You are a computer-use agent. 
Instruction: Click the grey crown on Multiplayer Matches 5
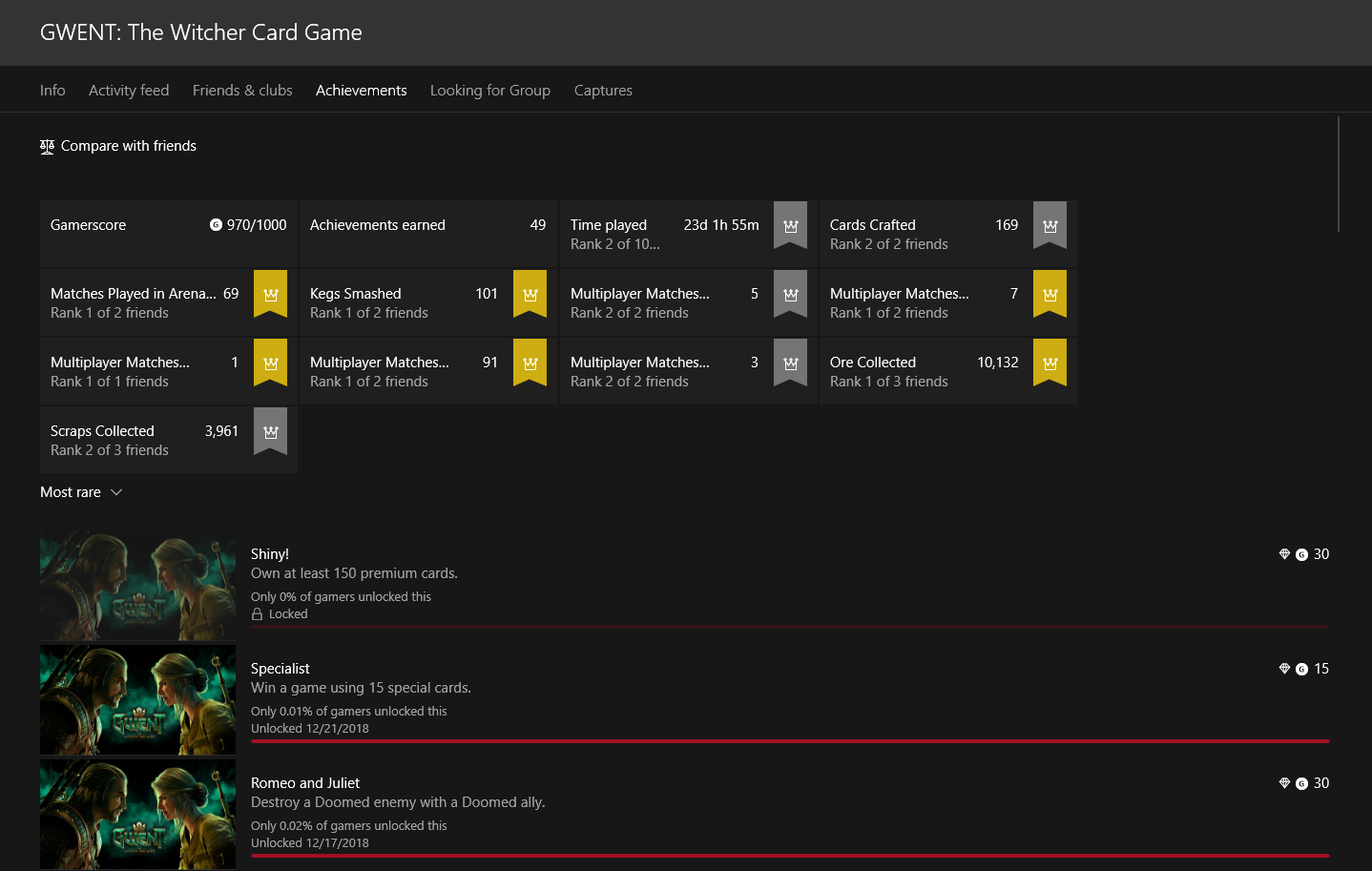(x=790, y=294)
